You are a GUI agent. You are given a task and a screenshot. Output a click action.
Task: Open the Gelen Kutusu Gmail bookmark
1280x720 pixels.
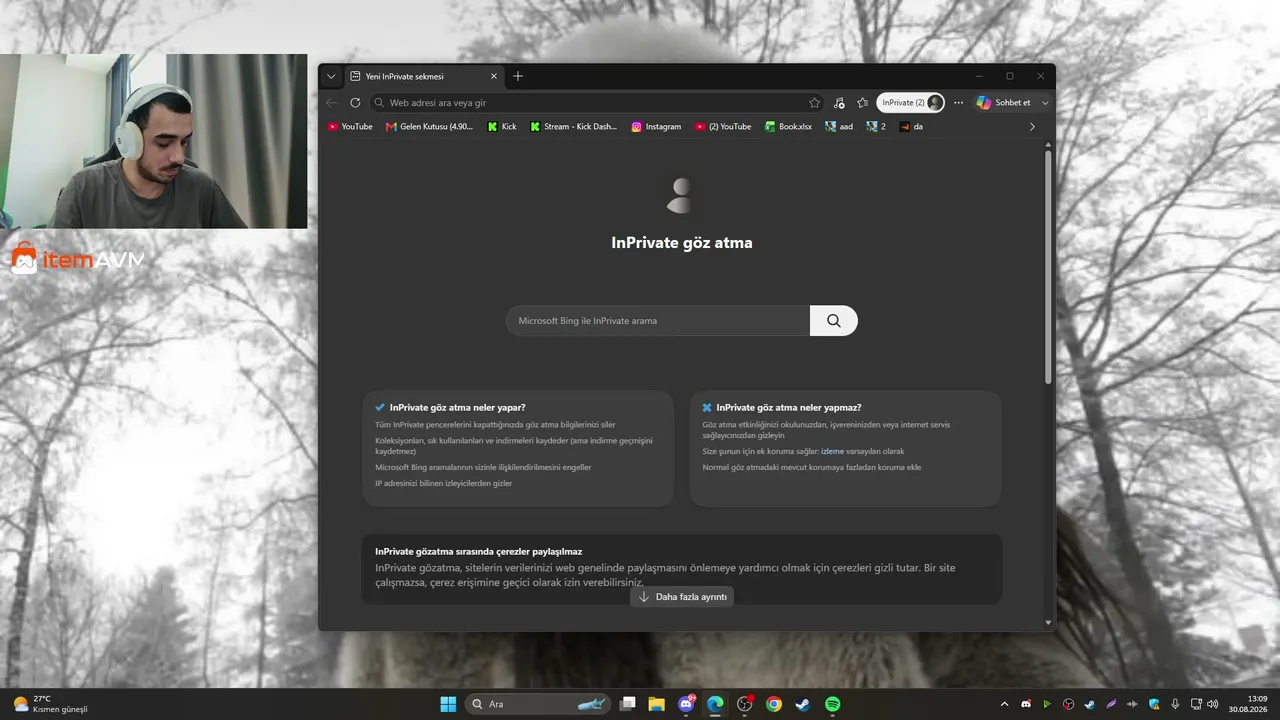click(x=430, y=127)
